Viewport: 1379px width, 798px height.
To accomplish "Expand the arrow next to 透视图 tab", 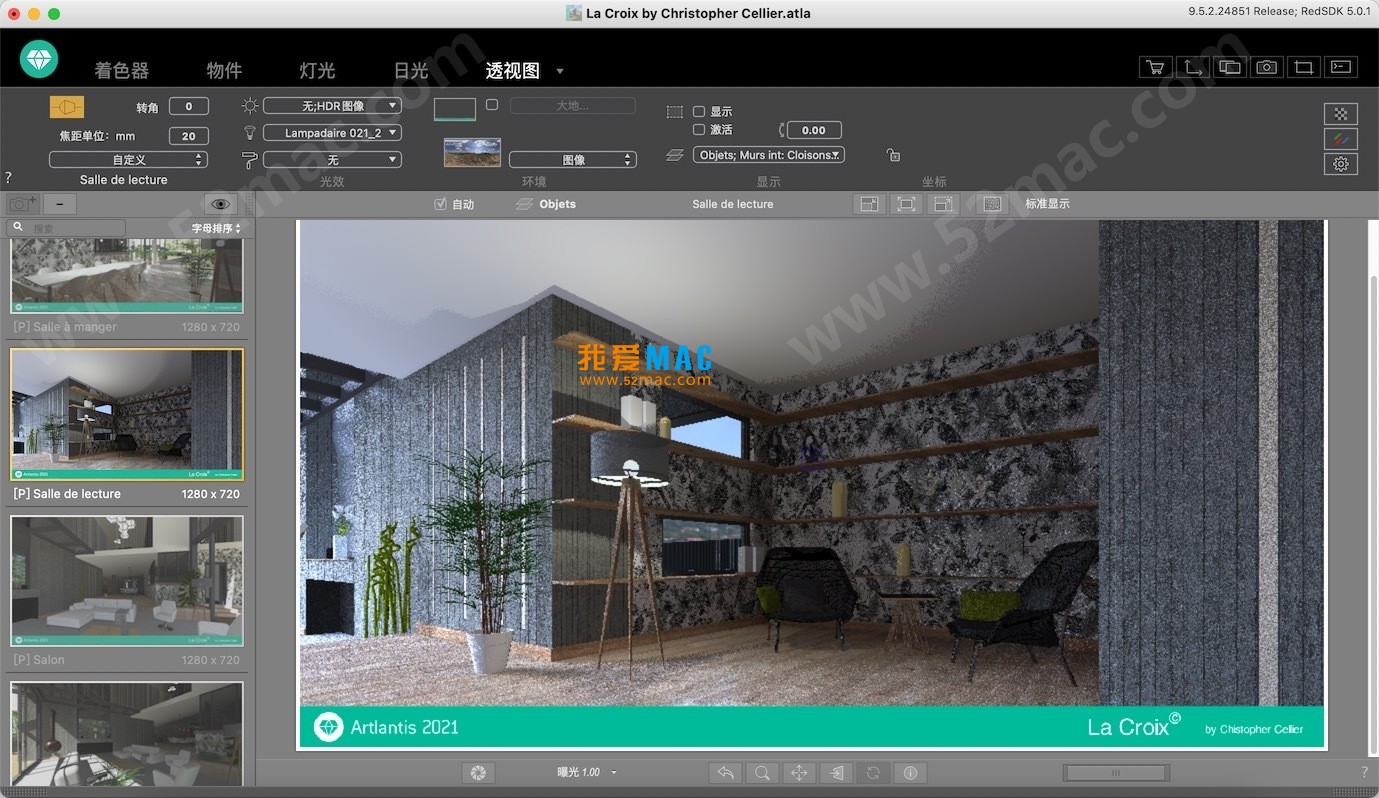I will coord(560,71).
